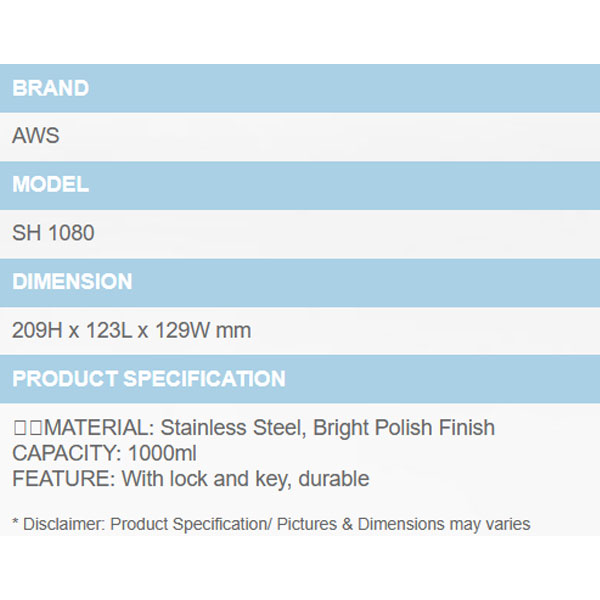This screenshot has width=600, height=600.
Task: Click the Bright Polish Finish text
Action: tap(404, 428)
